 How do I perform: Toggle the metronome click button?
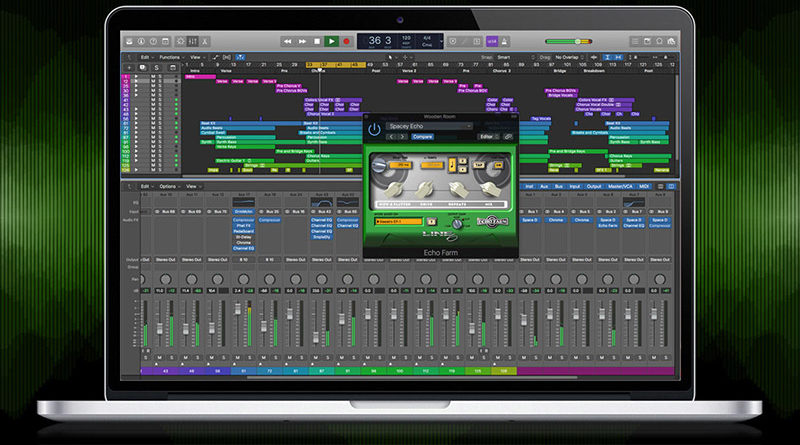(505, 41)
